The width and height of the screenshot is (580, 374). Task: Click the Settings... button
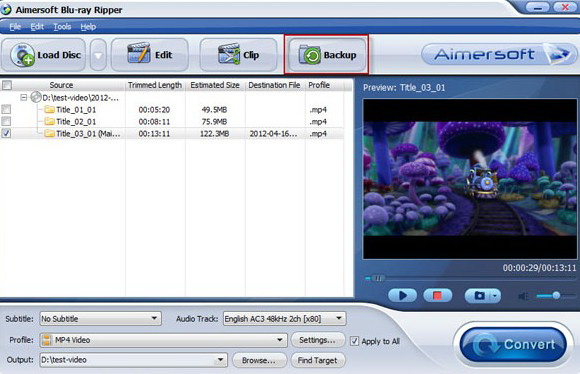click(317, 340)
